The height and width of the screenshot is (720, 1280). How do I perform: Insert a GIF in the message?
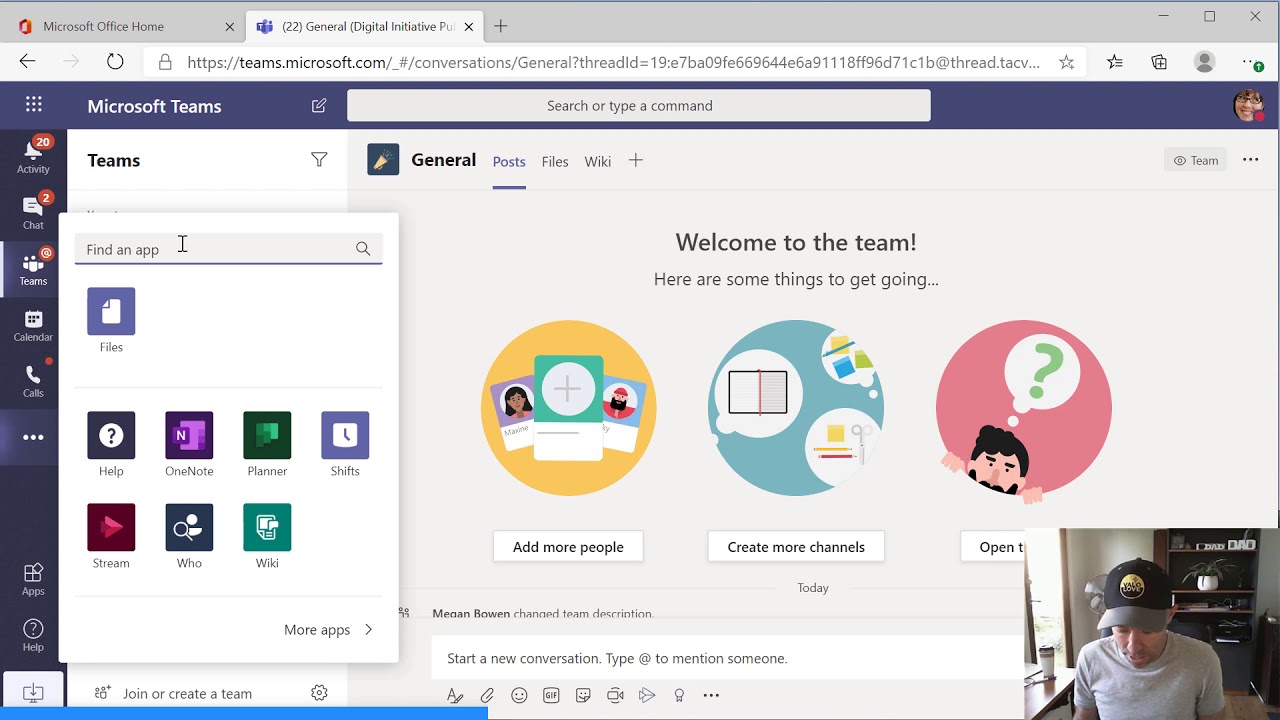tap(551, 695)
